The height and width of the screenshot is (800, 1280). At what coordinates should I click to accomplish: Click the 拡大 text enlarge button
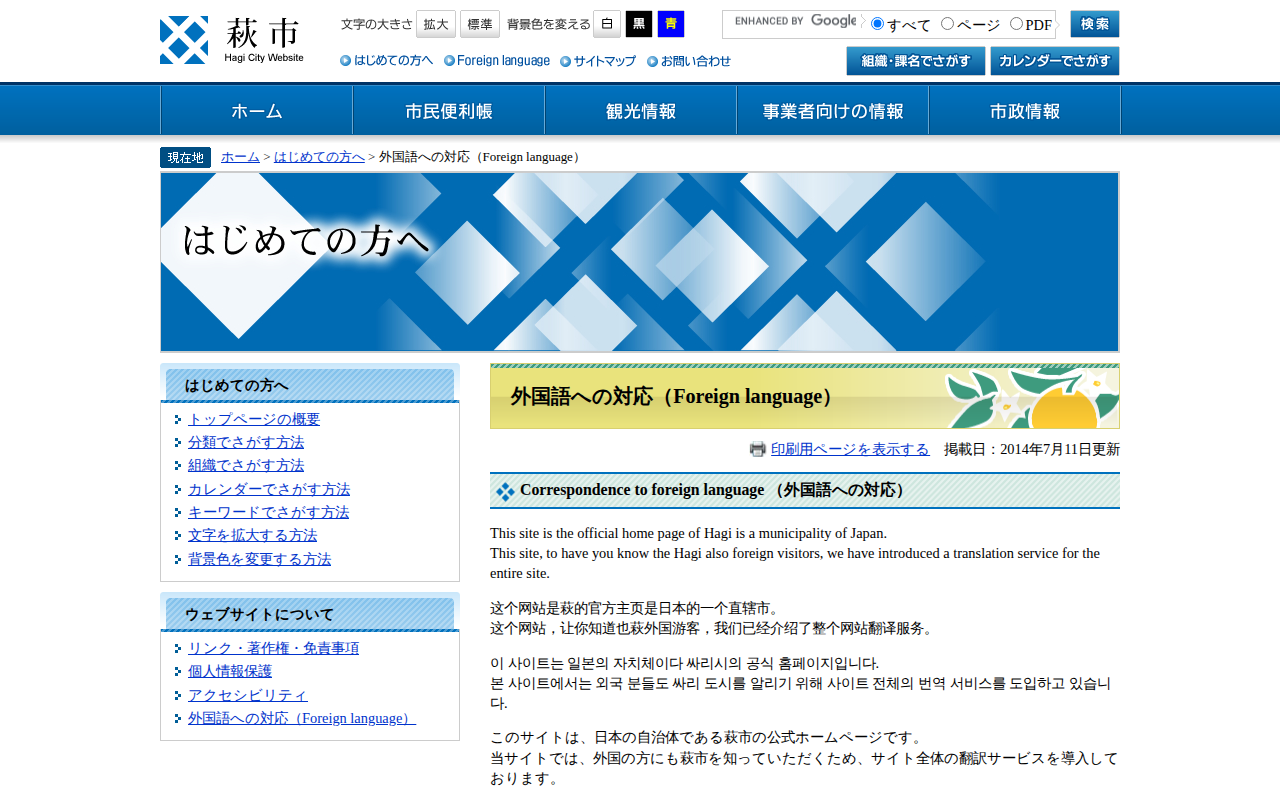pos(436,24)
